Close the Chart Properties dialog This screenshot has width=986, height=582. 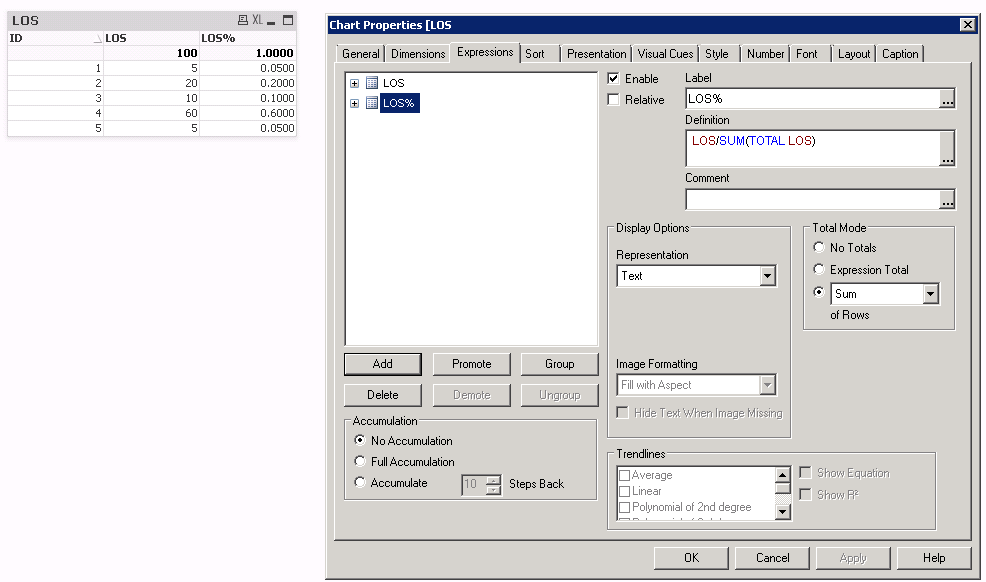(x=967, y=24)
